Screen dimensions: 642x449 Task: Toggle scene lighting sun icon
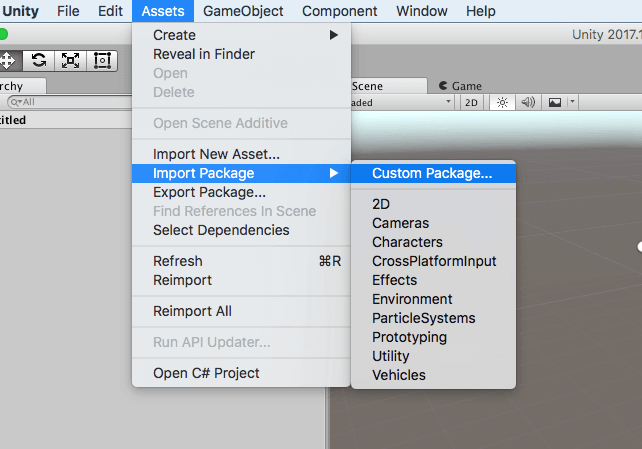click(x=502, y=102)
